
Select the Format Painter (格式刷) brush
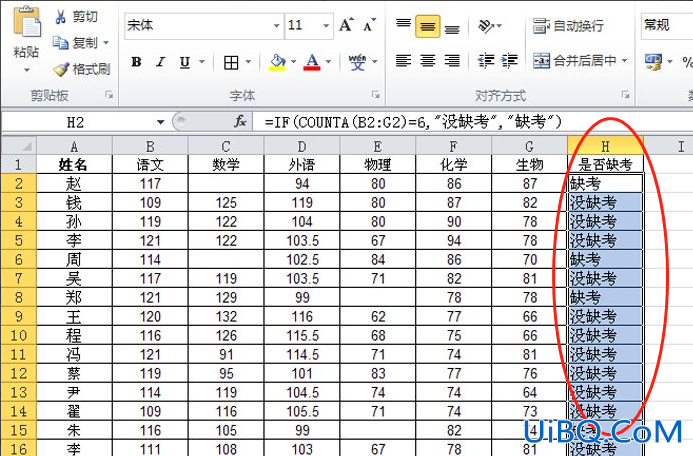coord(82,69)
